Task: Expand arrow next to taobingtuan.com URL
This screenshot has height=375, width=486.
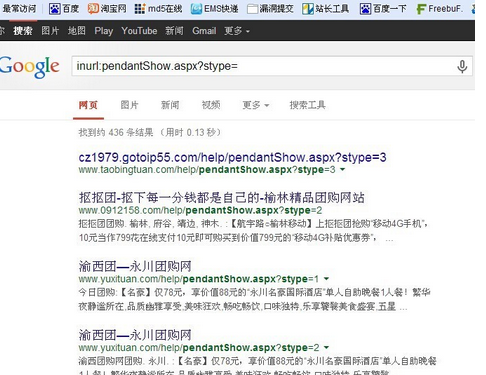Action: pyautogui.click(x=342, y=170)
